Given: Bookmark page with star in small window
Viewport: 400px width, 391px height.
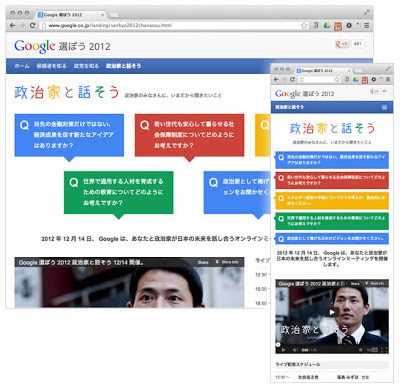Looking at the screenshot, I should click(337, 79).
